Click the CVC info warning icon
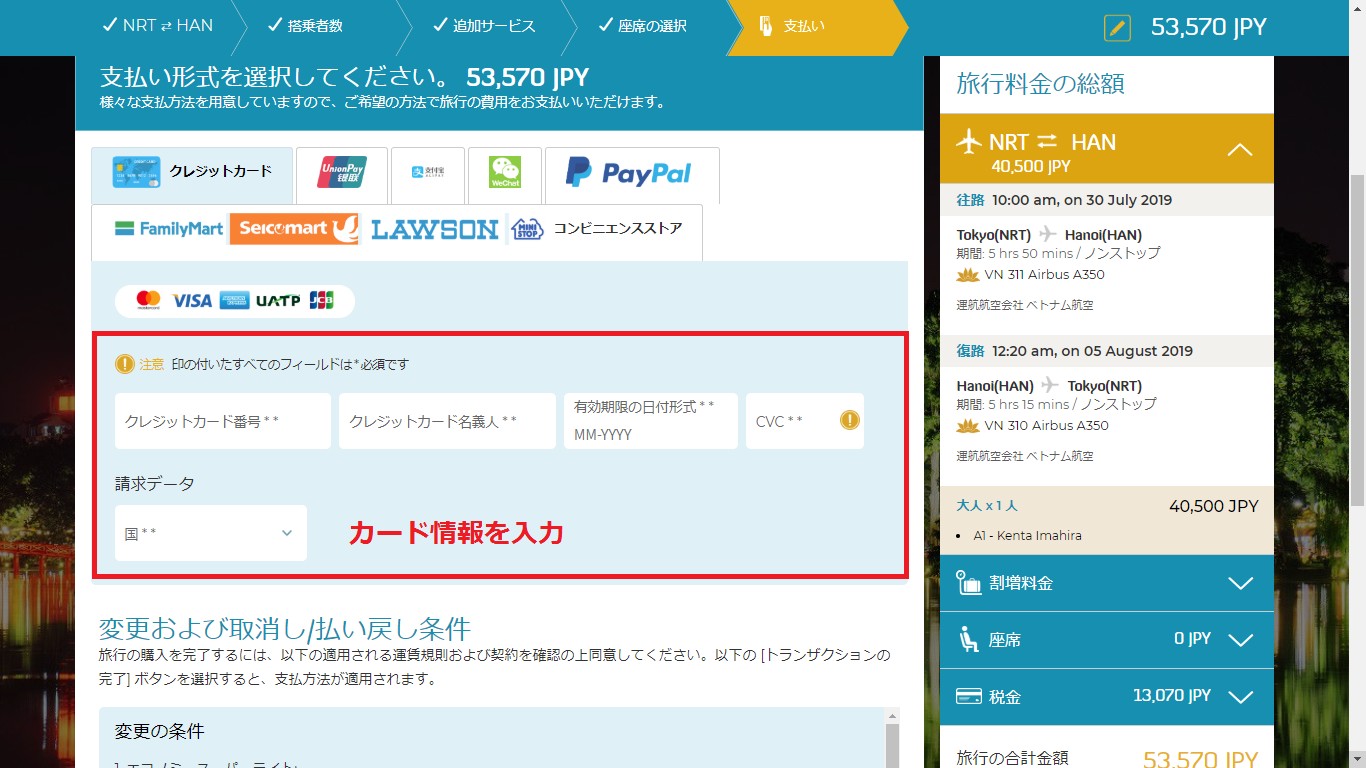 [849, 421]
